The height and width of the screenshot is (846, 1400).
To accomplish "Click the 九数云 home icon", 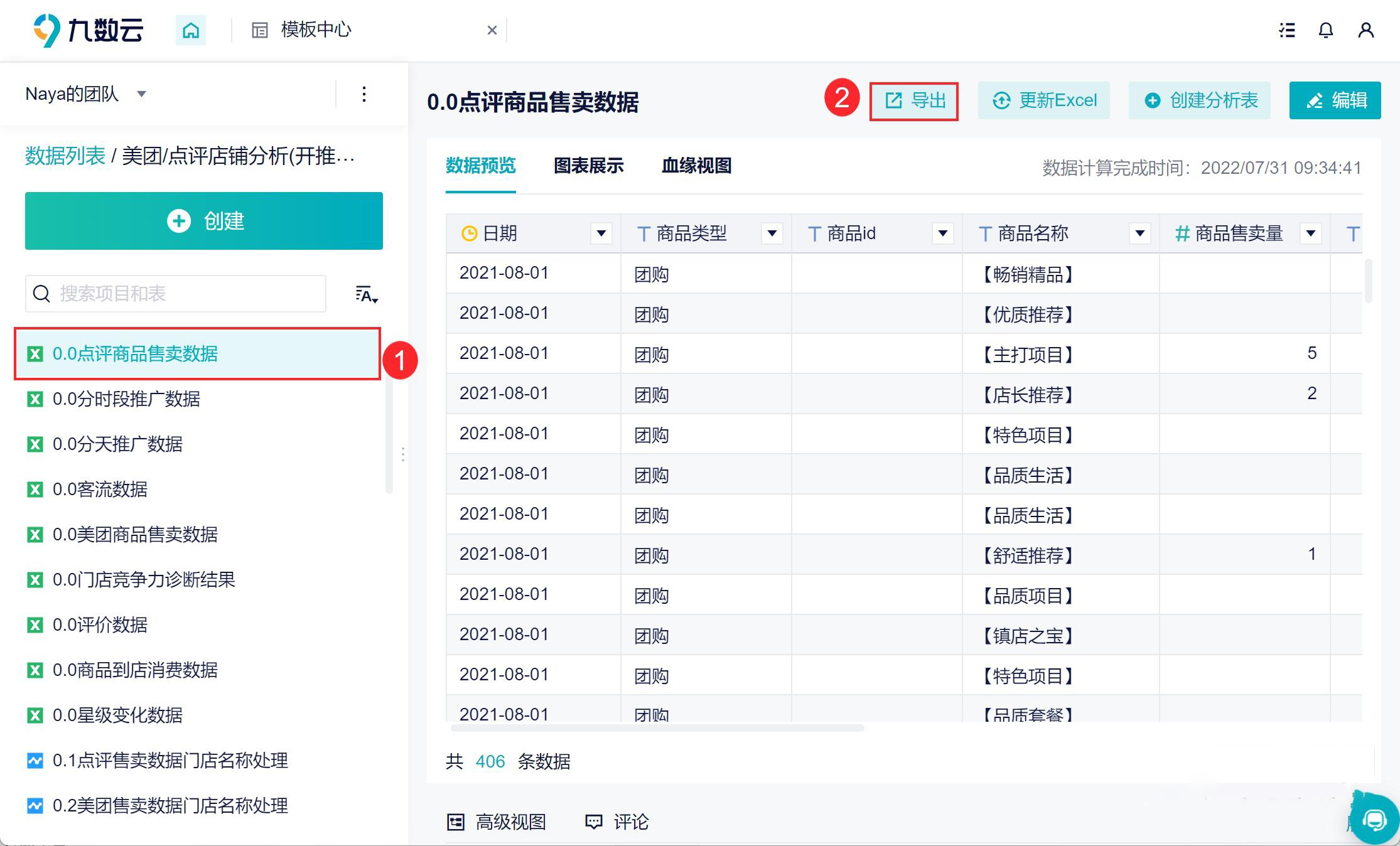I will coord(190,29).
